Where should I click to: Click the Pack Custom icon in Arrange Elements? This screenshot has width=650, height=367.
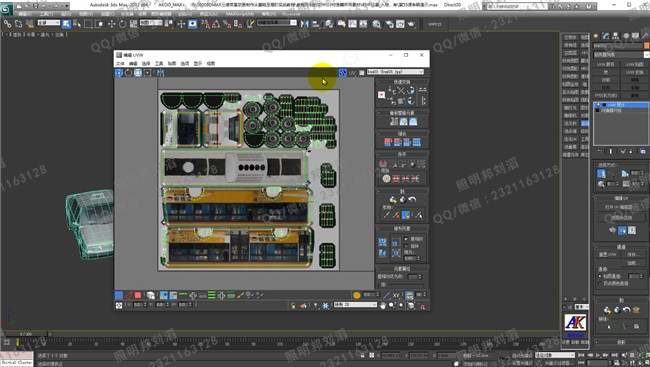tap(382, 242)
